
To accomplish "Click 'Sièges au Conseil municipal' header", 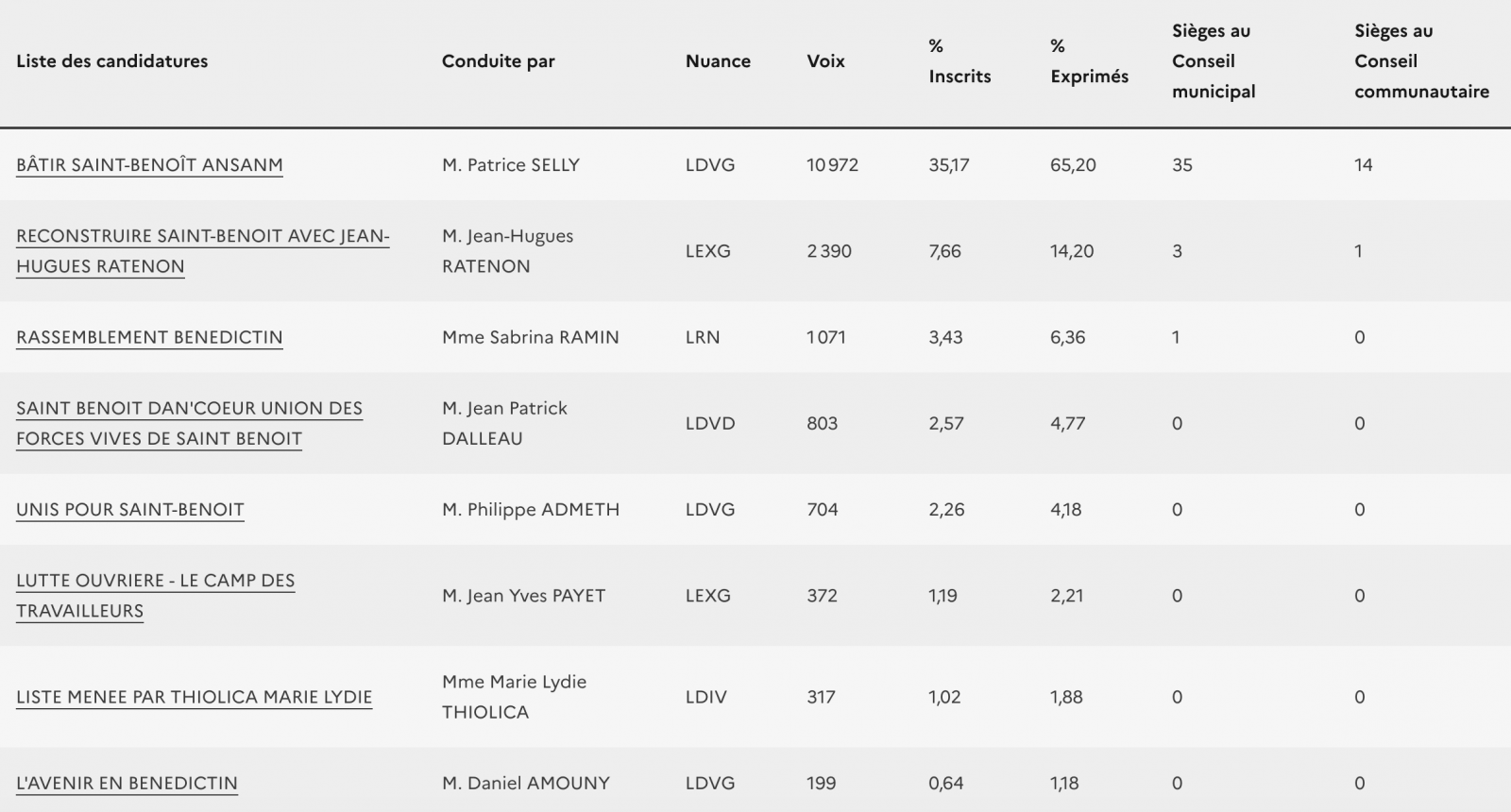I will coord(1214,61).
